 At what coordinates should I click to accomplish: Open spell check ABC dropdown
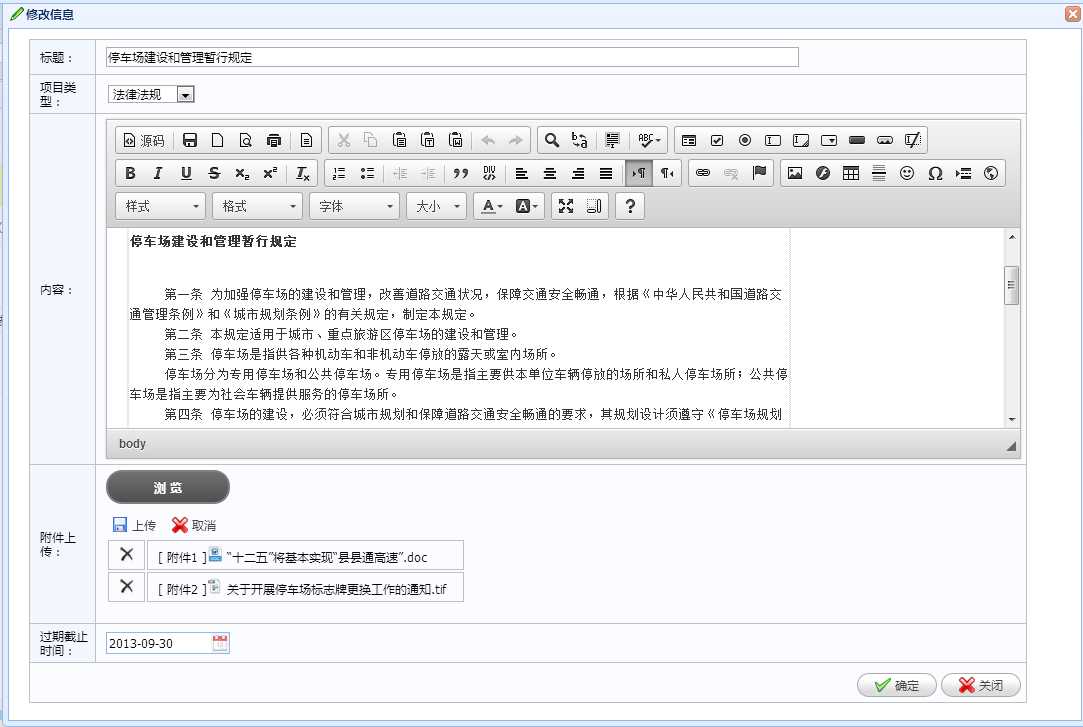click(x=649, y=140)
